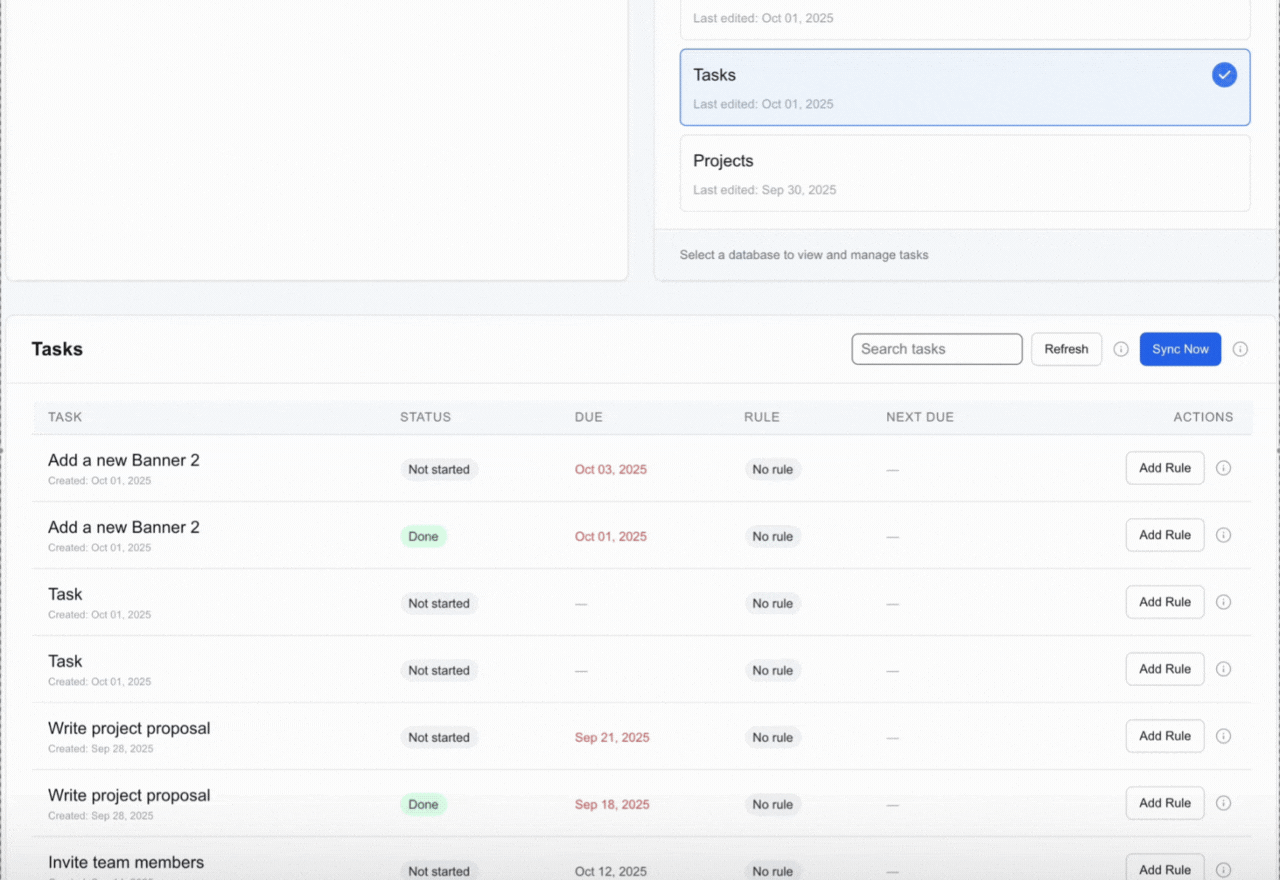Screen dimensions: 1280x880
Task: Add a rule to Invite team members
Action: 1164,868
